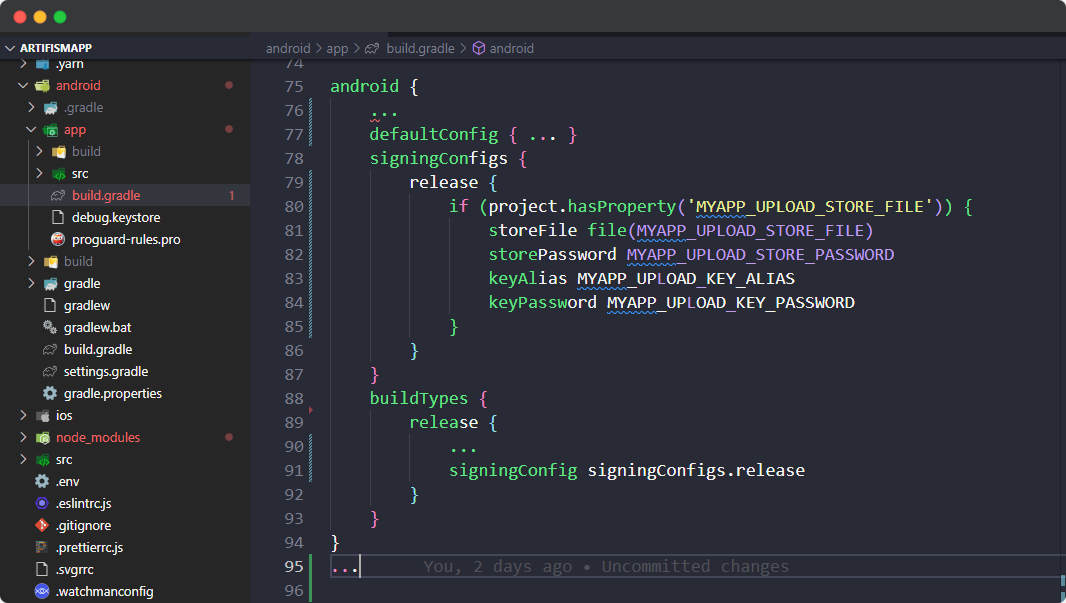Collapse the android folder
Screen dimensions: 1066x603
pyautogui.click(x=23, y=85)
